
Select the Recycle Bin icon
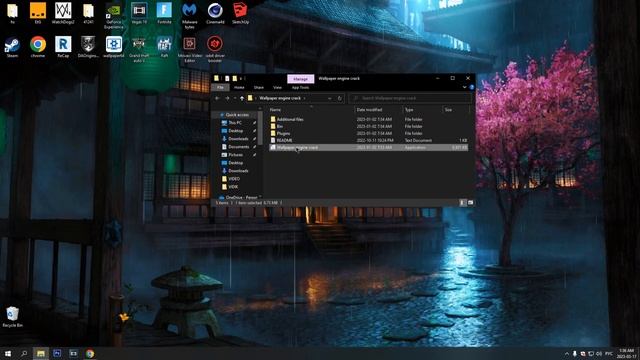pos(12,317)
